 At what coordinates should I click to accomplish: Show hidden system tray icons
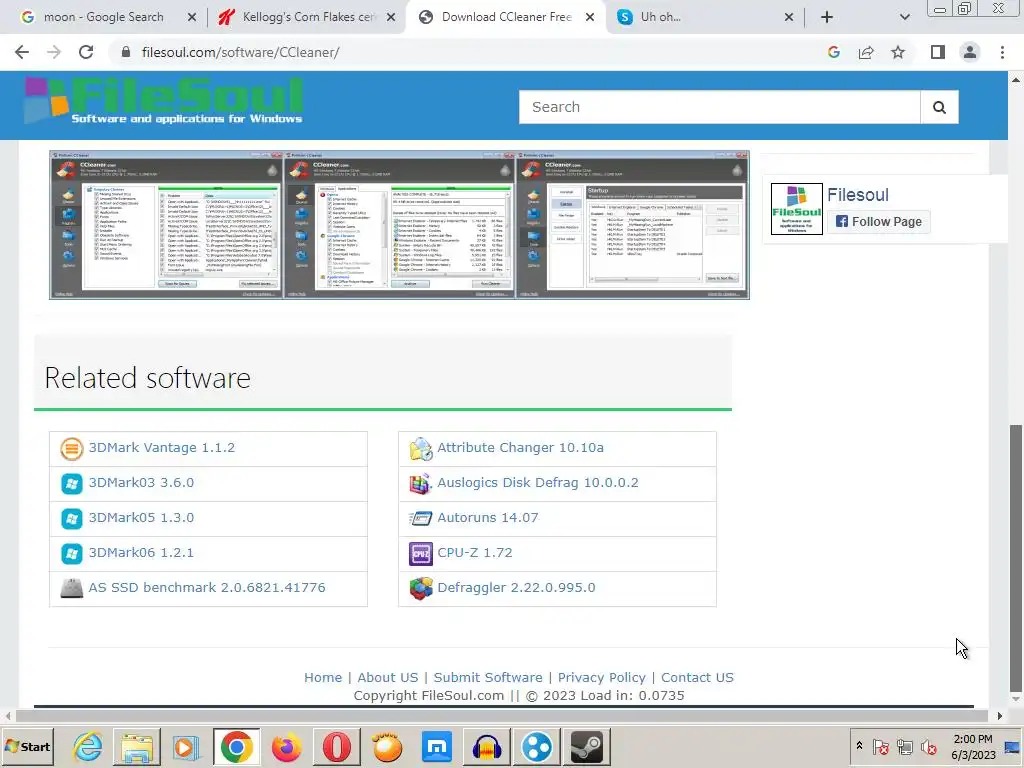coord(859,746)
